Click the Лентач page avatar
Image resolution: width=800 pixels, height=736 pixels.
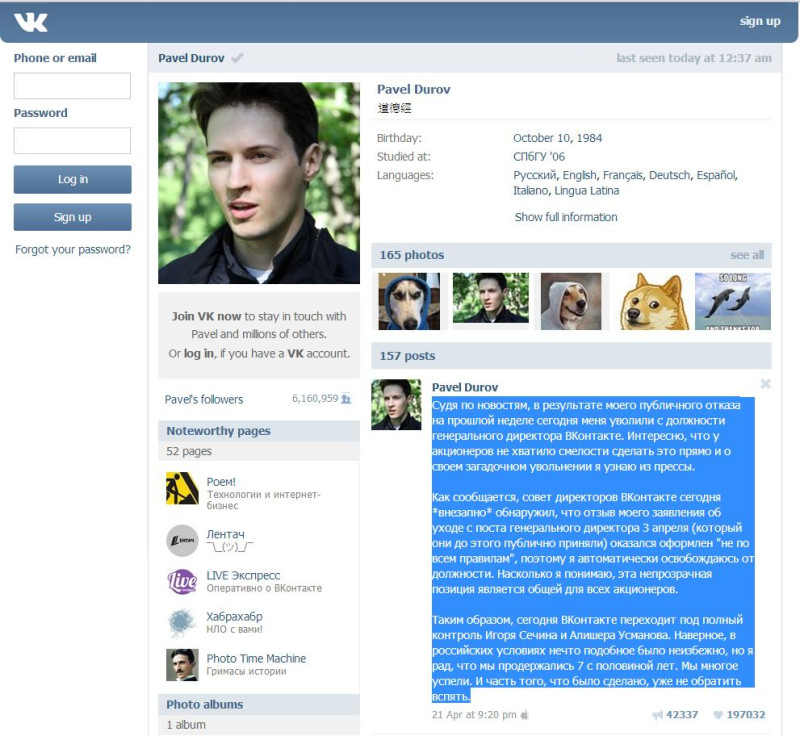tap(182, 540)
